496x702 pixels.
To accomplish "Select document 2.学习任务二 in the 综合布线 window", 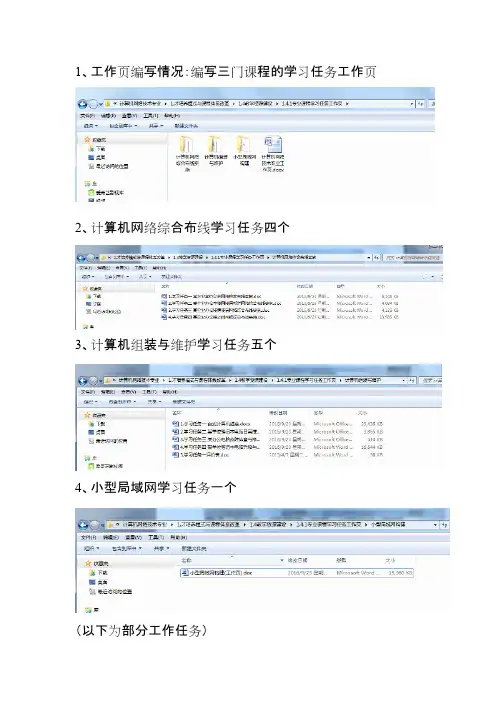I will [221, 303].
